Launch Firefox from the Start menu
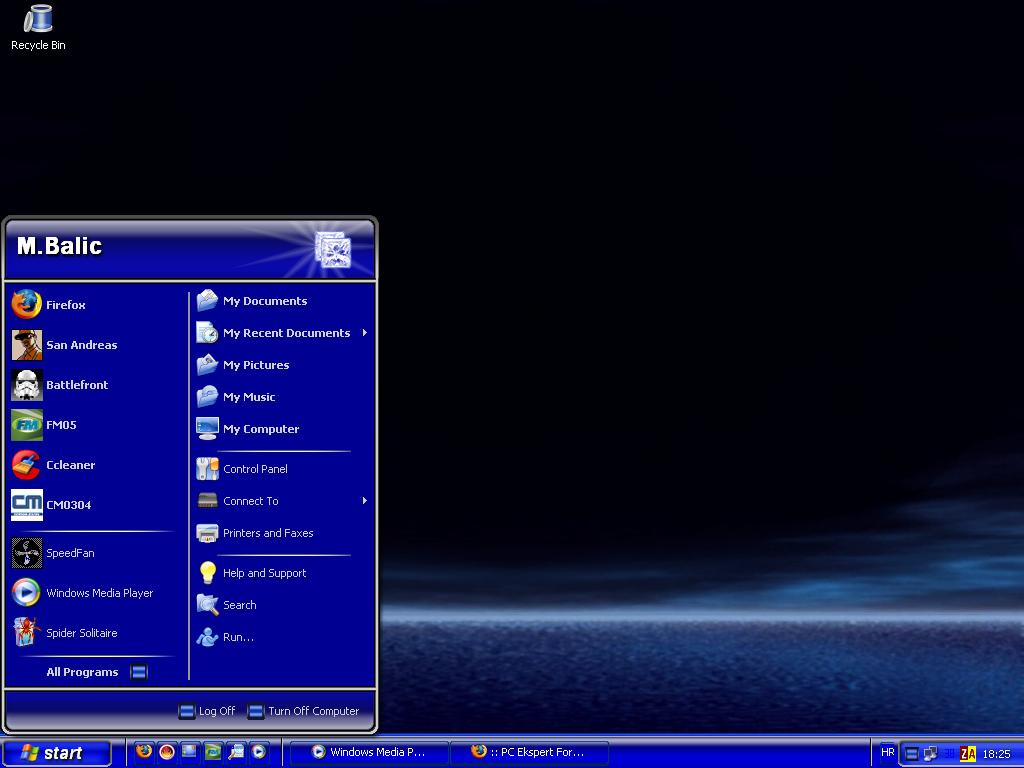1024x768 pixels. coord(64,305)
